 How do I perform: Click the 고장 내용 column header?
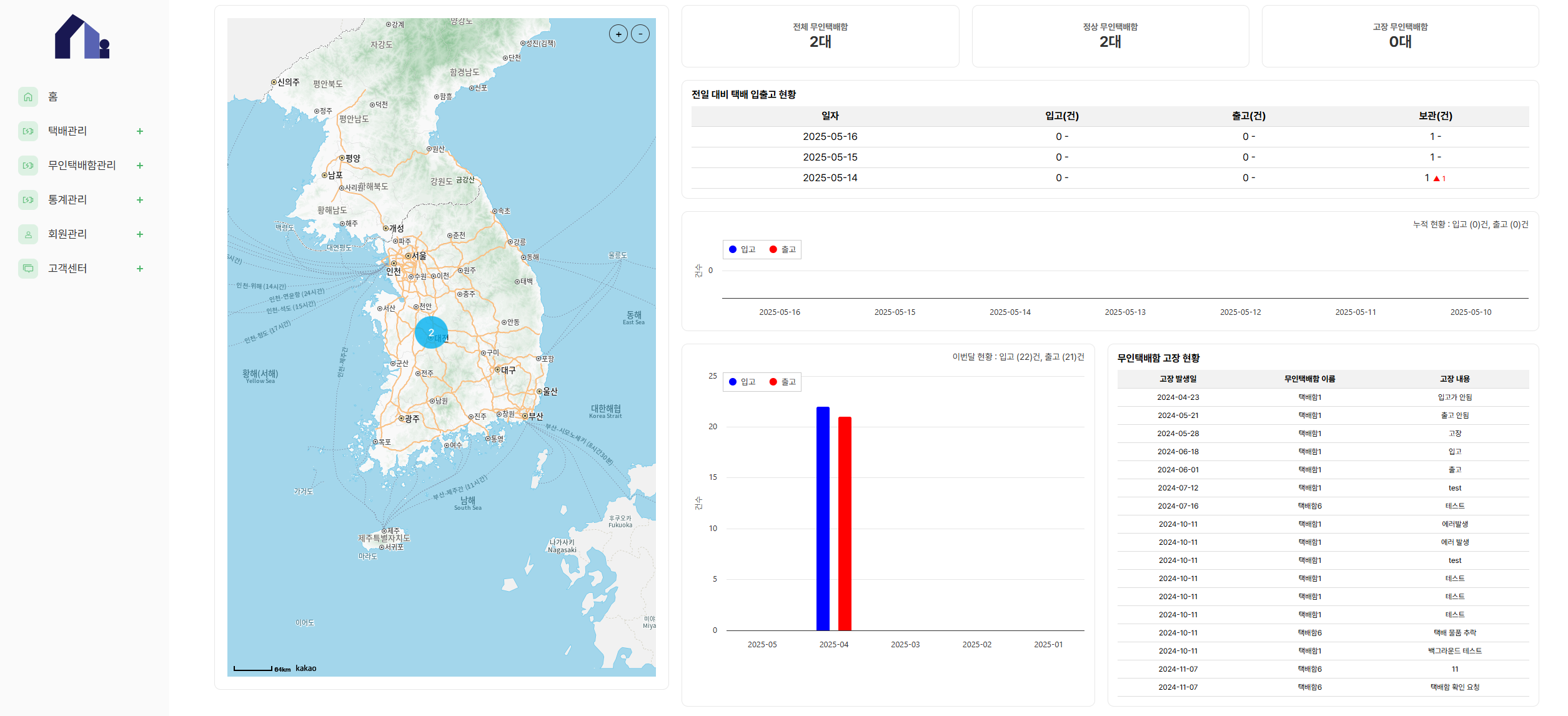point(1455,379)
